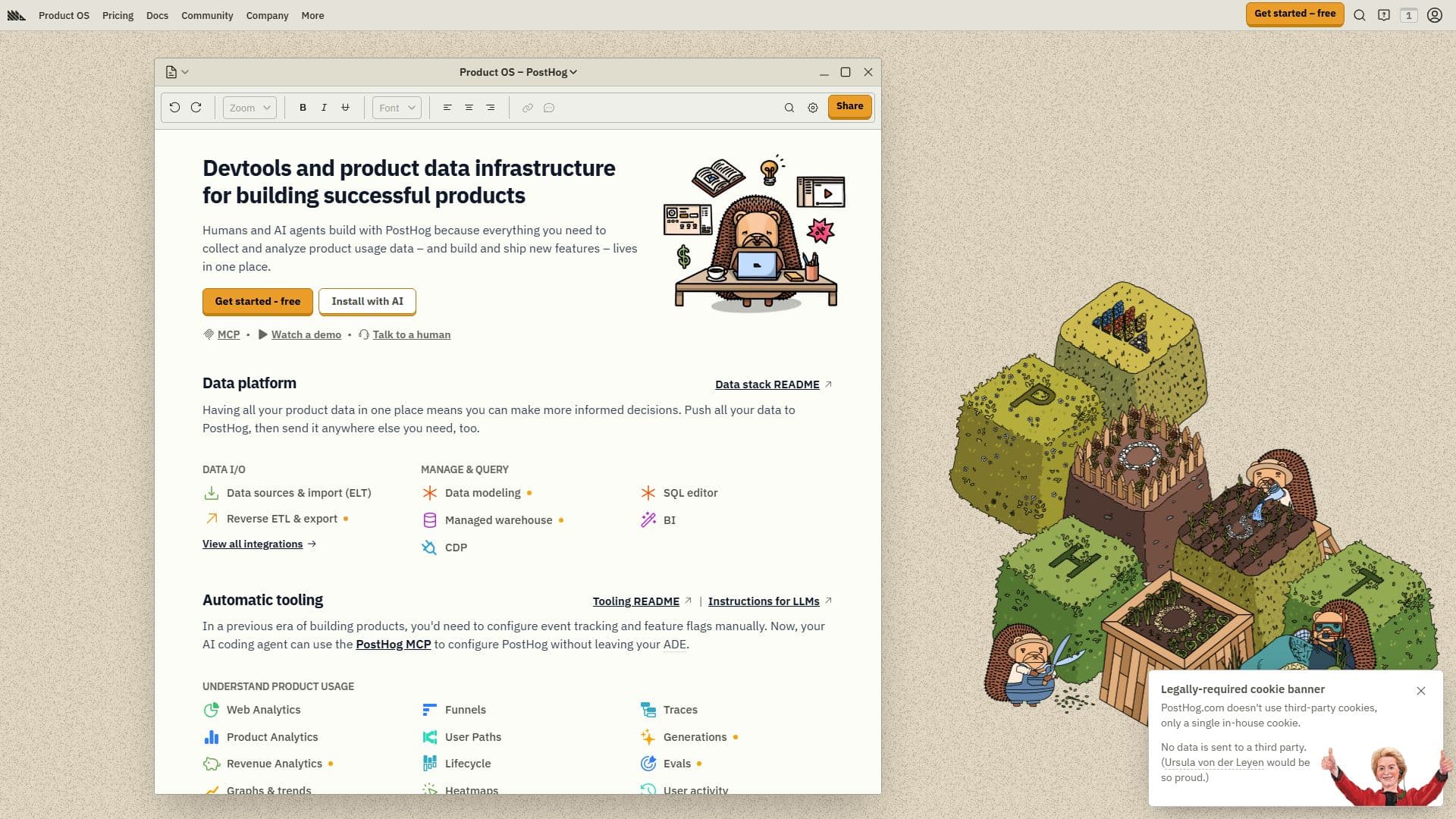1456x819 pixels.
Task: Align text right in the toolbar
Action: pyautogui.click(x=491, y=108)
